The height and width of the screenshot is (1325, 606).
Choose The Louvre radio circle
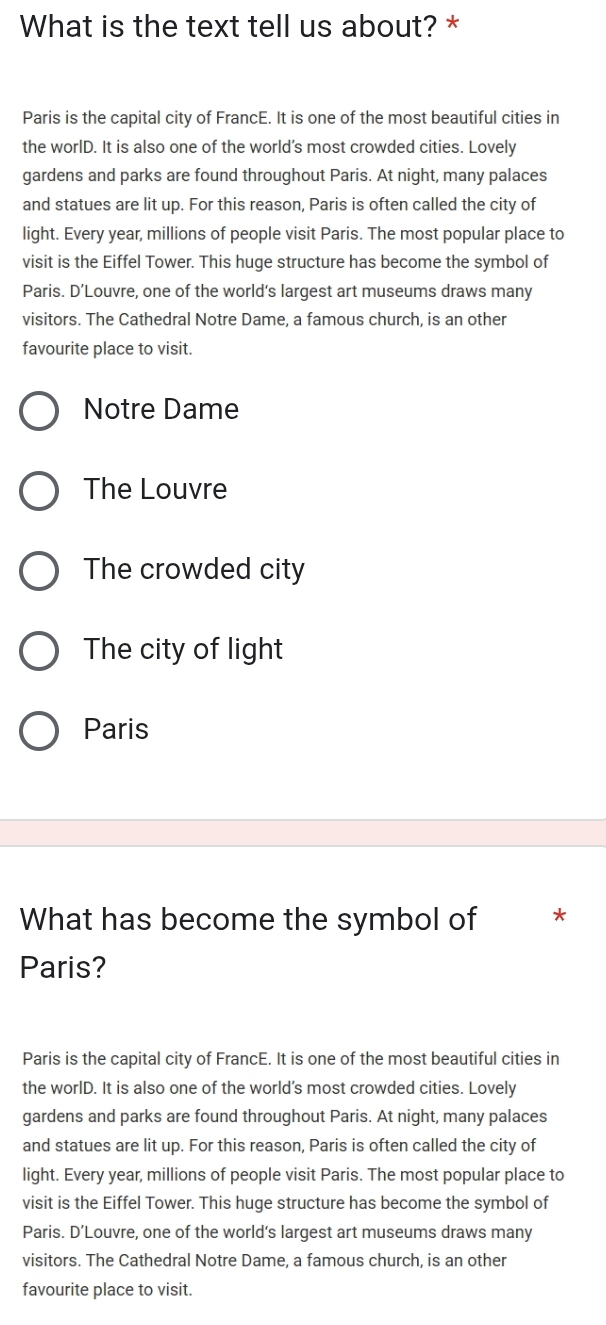[x=40, y=490]
